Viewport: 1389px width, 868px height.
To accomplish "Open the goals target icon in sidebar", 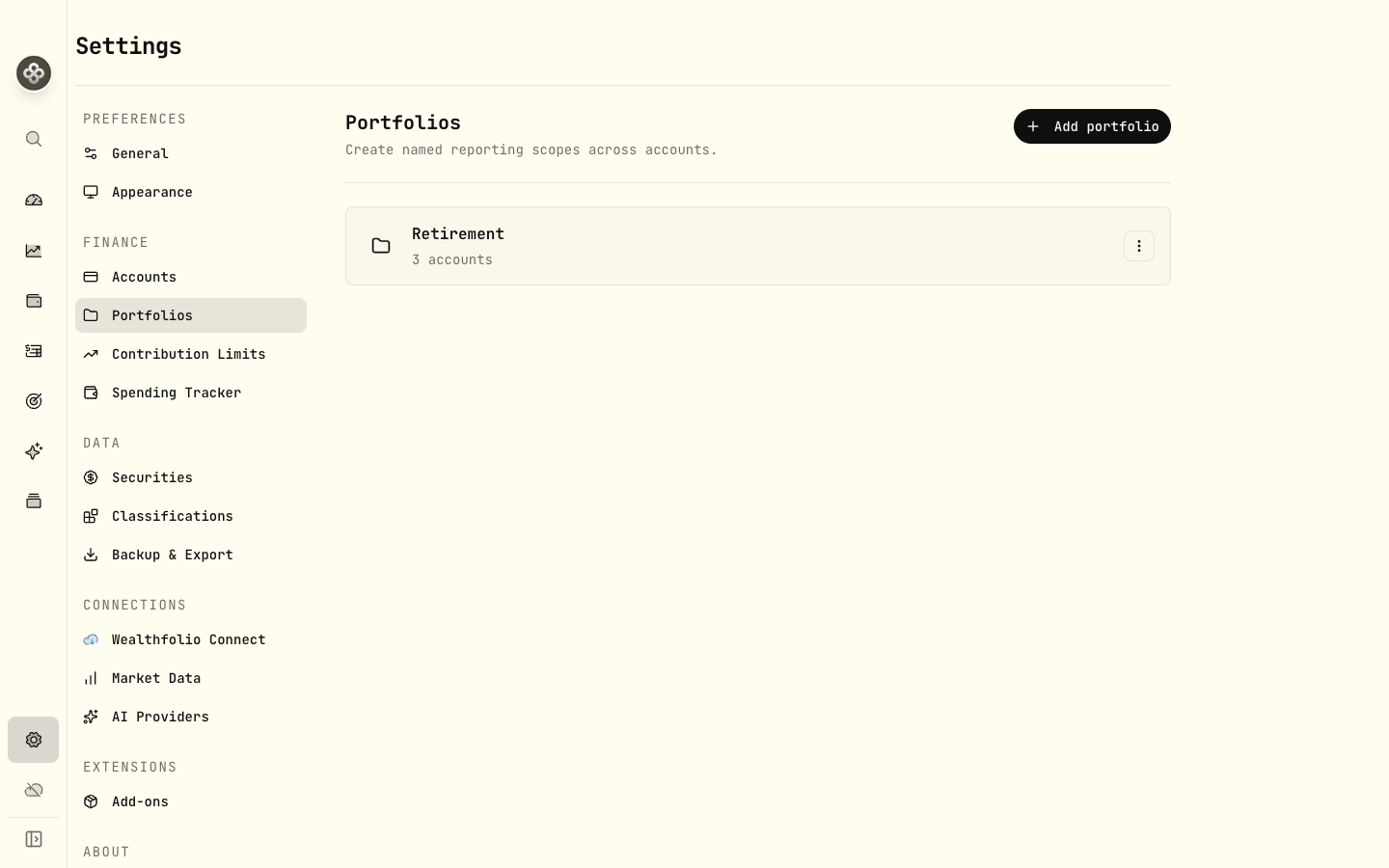I will point(34,401).
